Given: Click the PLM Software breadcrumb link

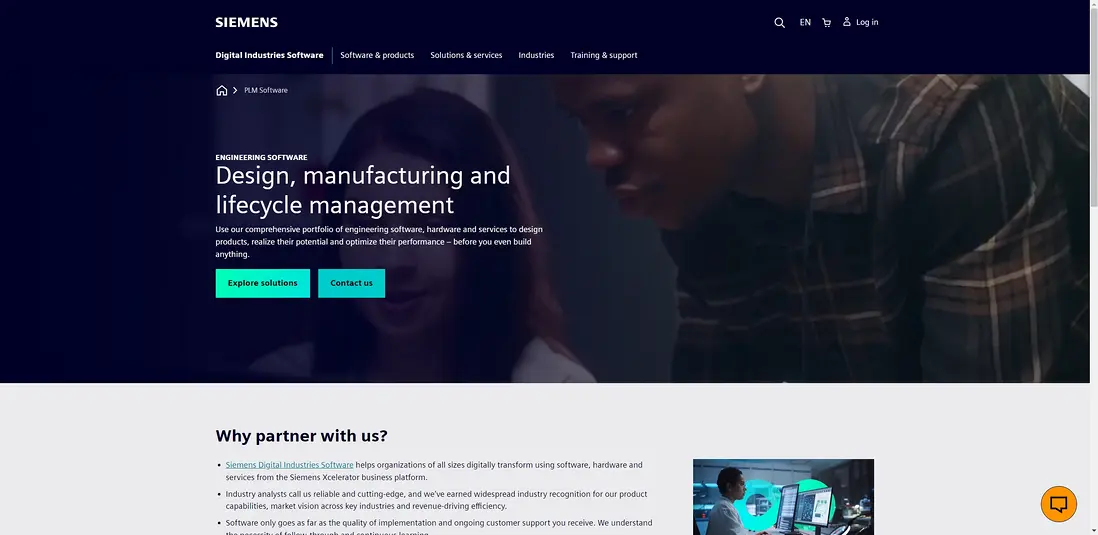Looking at the screenshot, I should tap(266, 90).
